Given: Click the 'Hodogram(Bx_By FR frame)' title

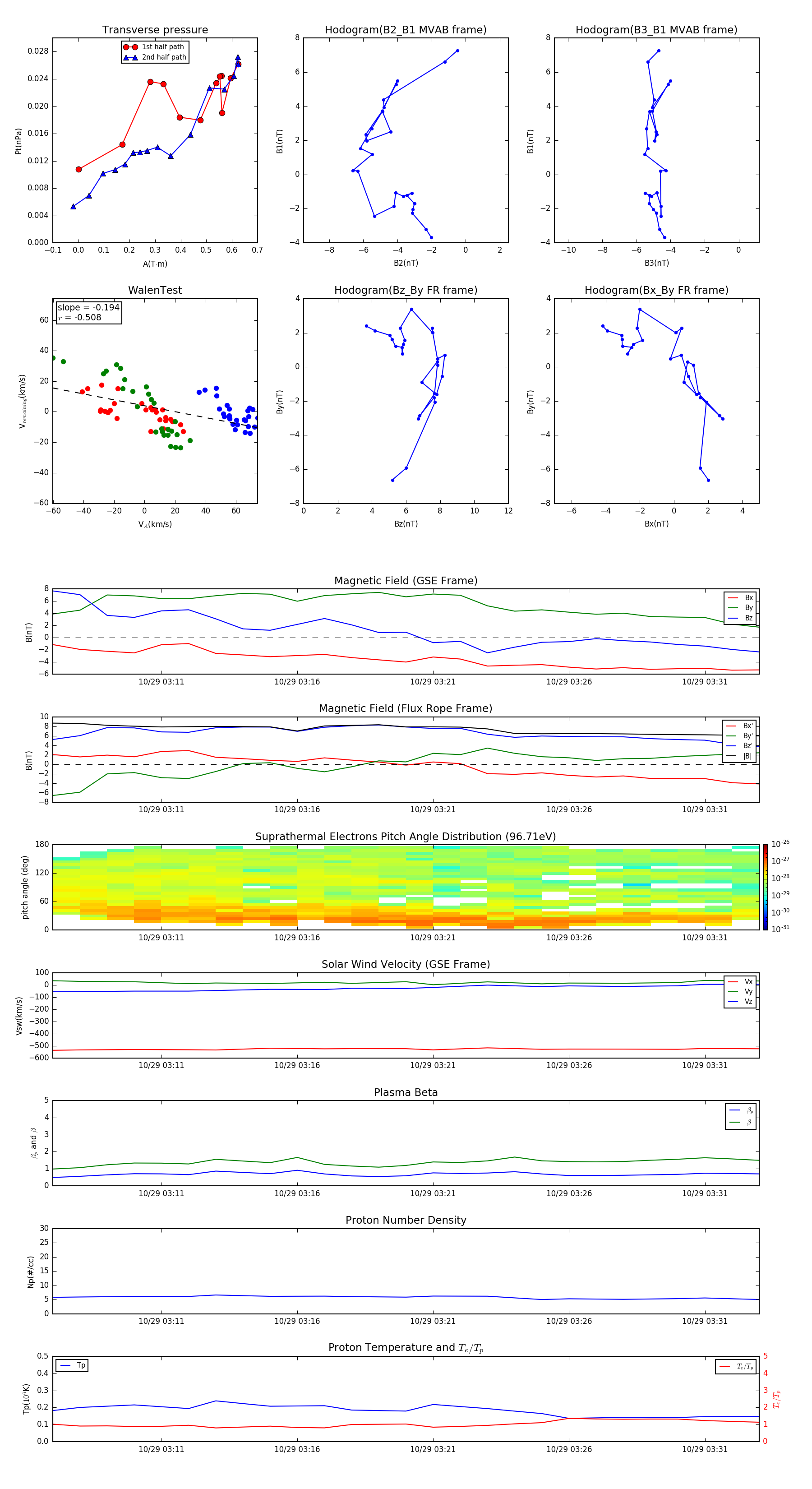Looking at the screenshot, I should (656, 290).
